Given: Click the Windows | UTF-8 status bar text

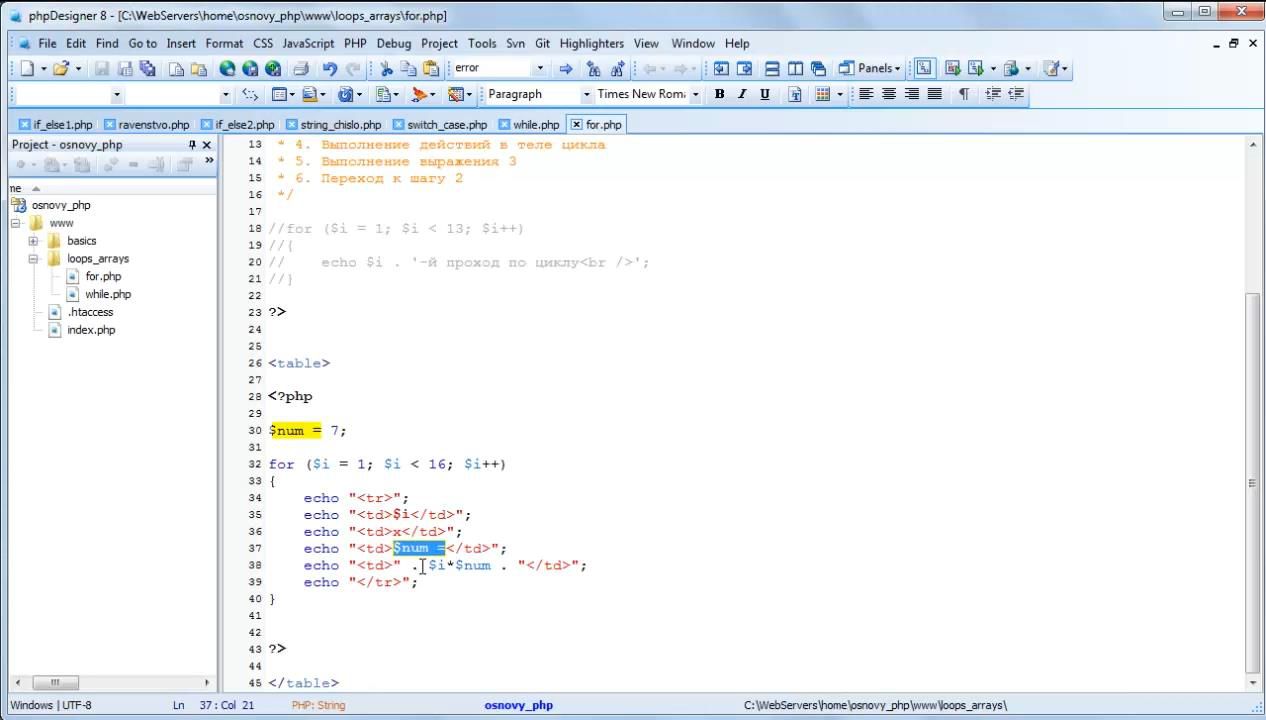Looking at the screenshot, I should pyautogui.click(x=51, y=705).
